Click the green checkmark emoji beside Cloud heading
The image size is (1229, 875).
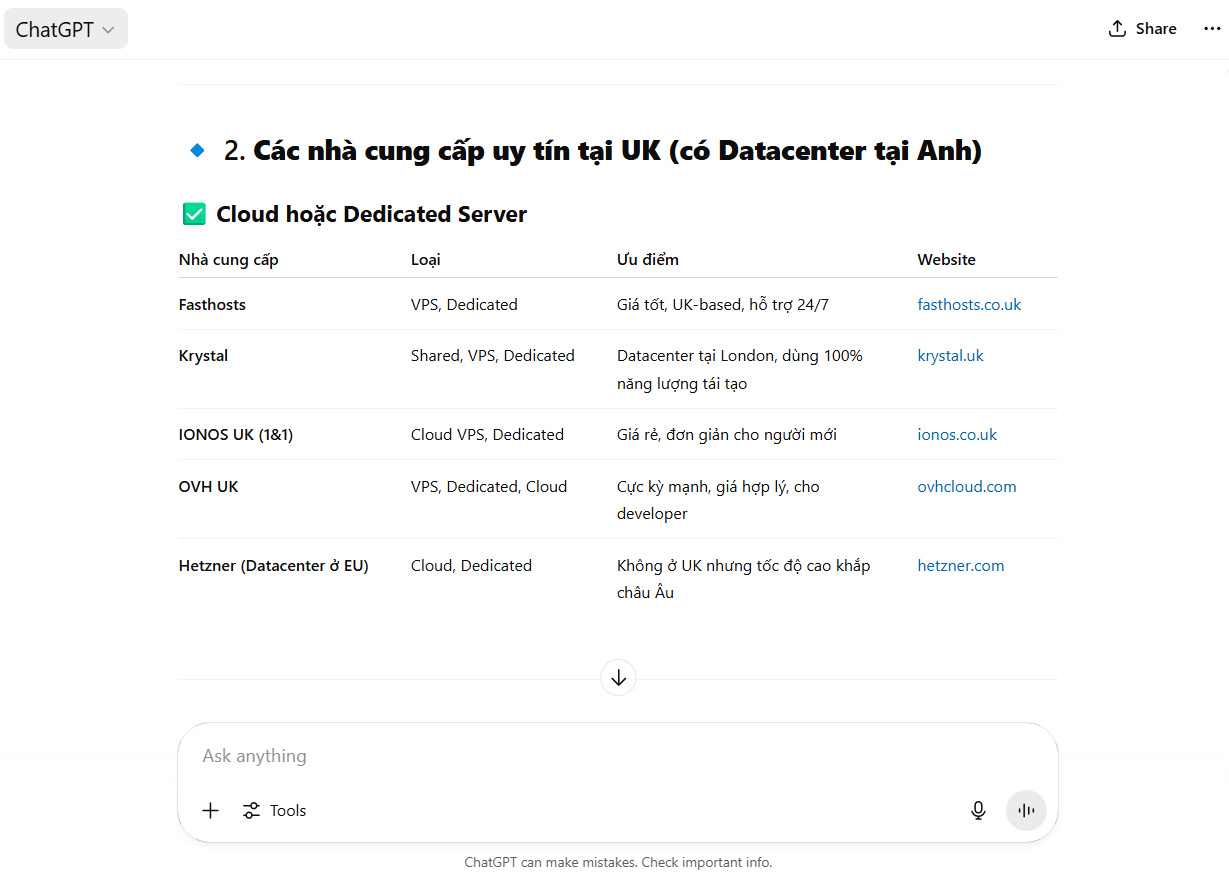(x=194, y=214)
